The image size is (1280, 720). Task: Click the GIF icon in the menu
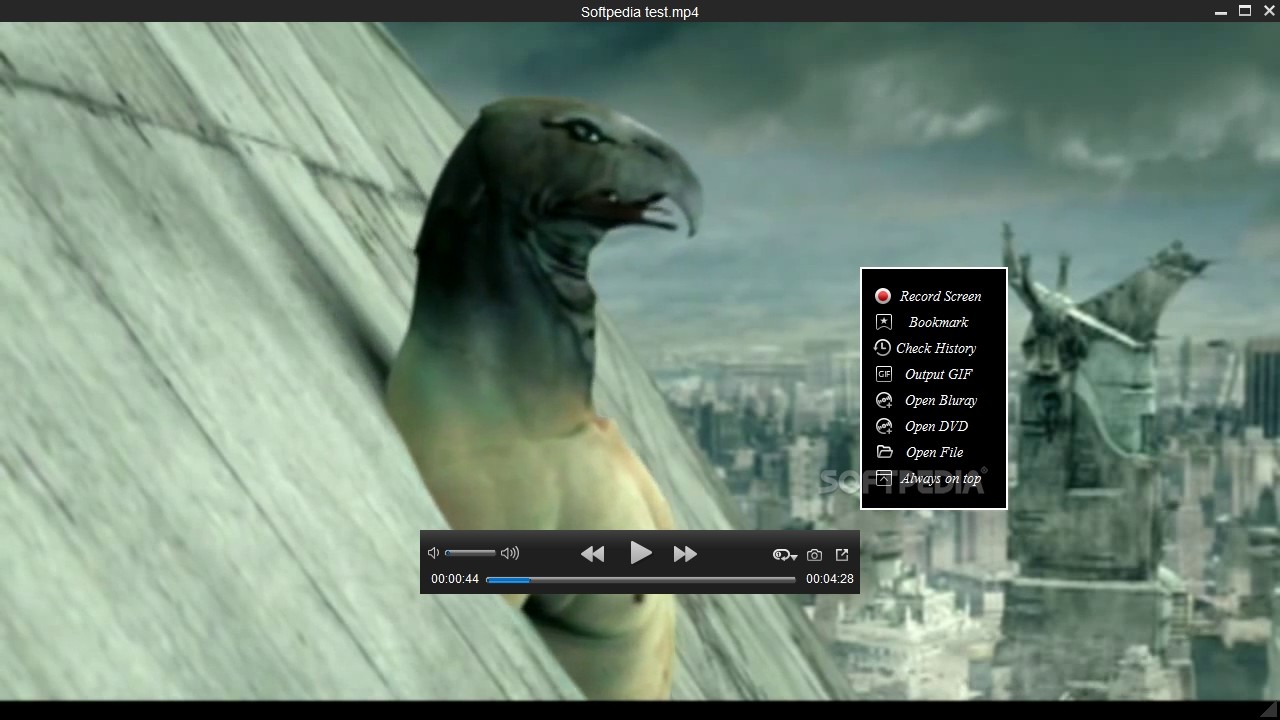(884, 374)
